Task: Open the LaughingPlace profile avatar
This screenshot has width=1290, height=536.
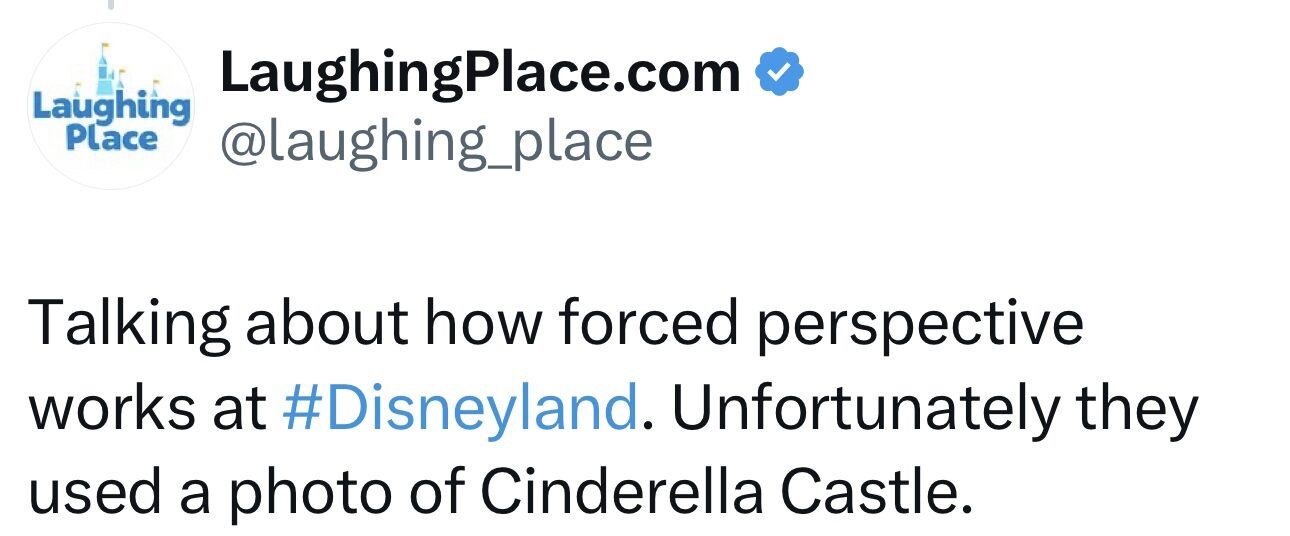Action: [110, 106]
